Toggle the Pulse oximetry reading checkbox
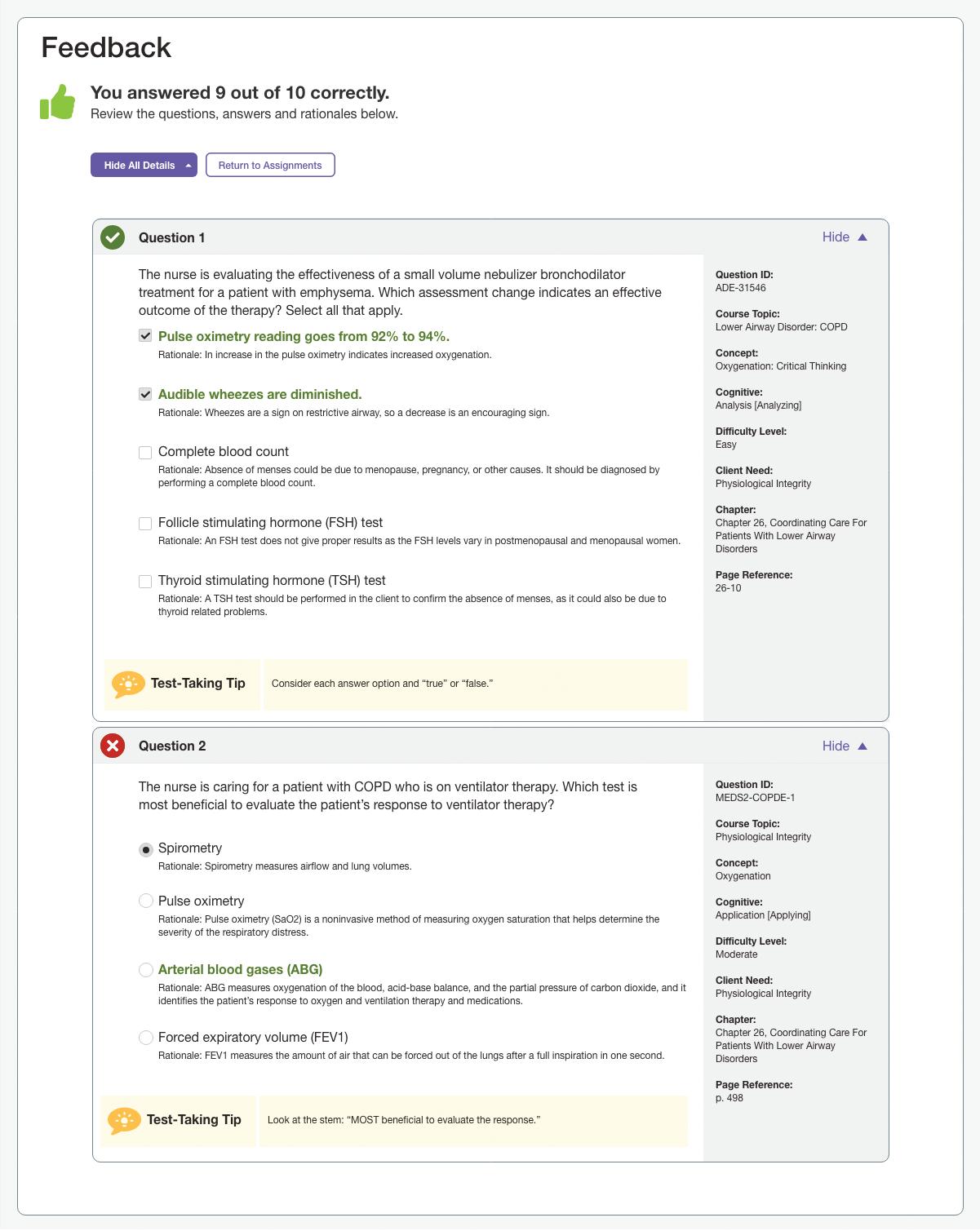The image size is (980, 1231). (x=145, y=336)
